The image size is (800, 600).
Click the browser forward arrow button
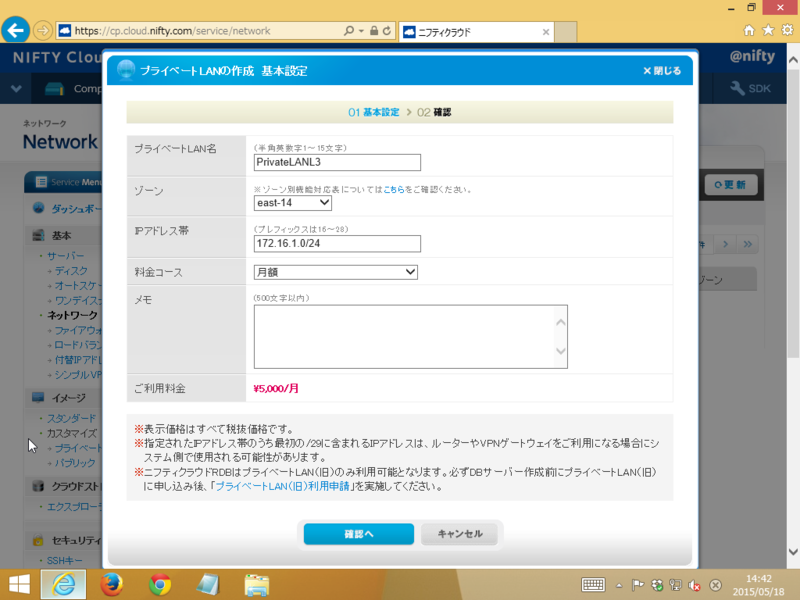tap(43, 31)
